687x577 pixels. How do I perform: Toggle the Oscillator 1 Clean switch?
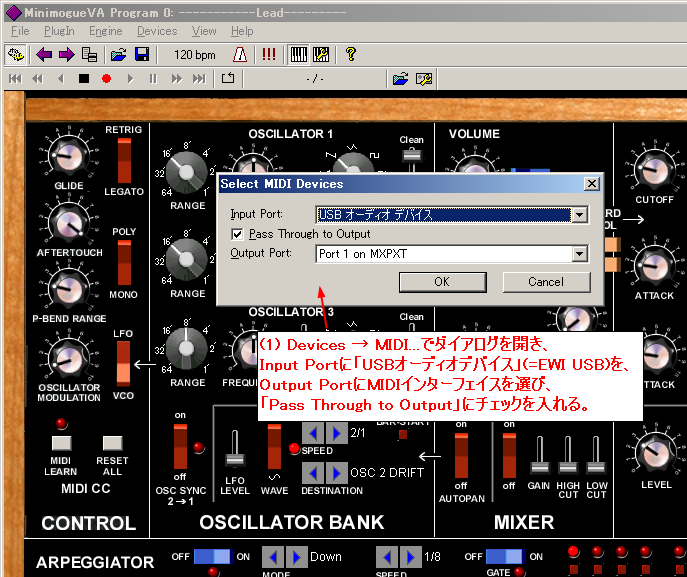point(411,158)
